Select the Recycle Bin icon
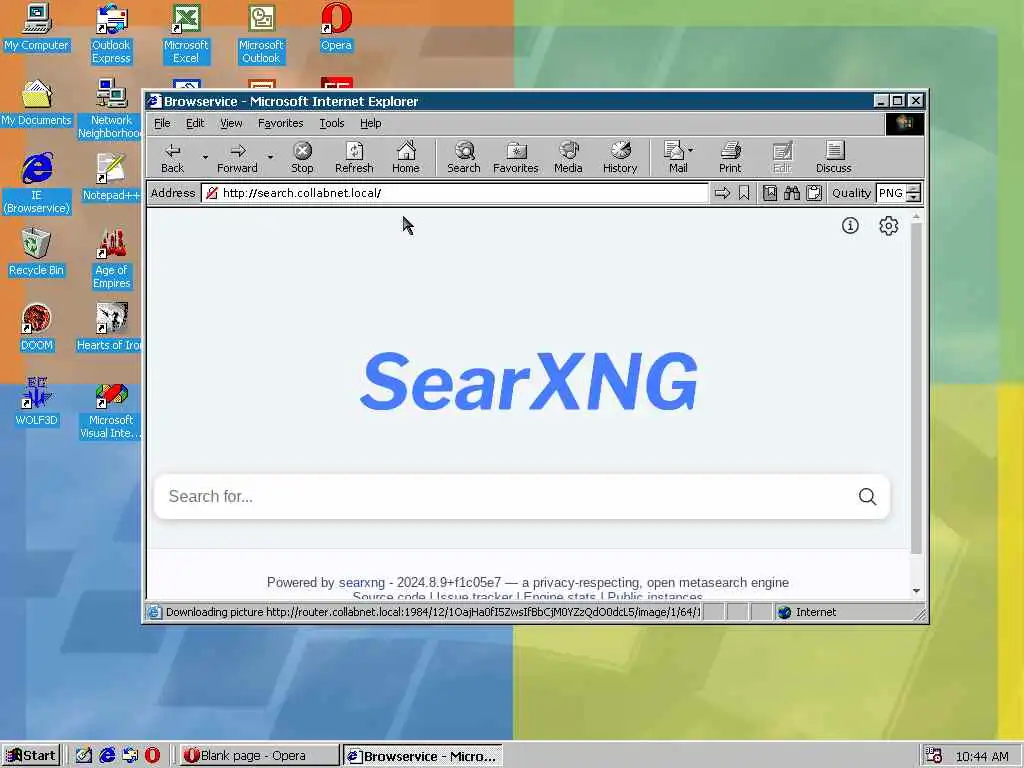 tap(37, 253)
